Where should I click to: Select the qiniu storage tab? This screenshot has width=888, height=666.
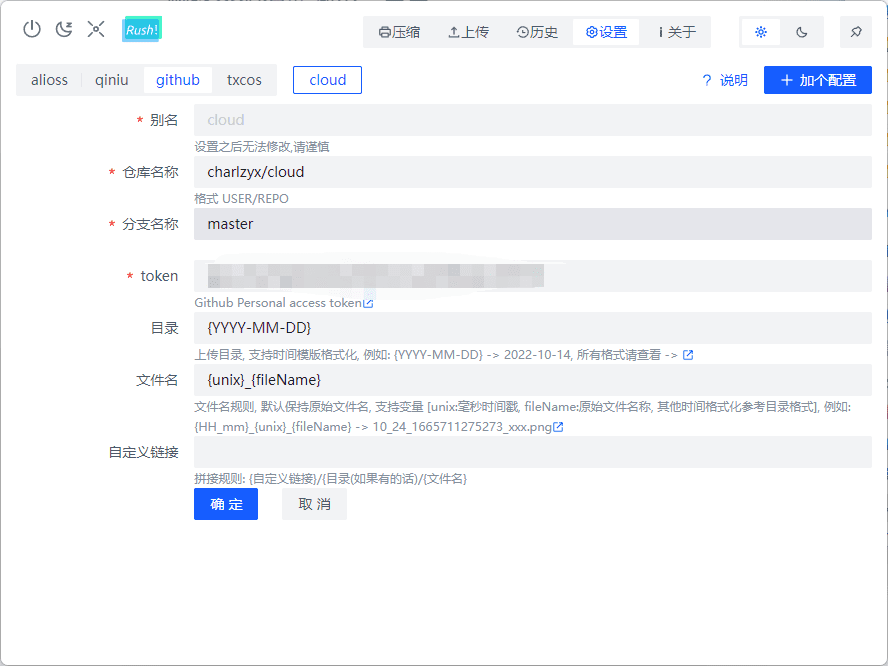(112, 80)
